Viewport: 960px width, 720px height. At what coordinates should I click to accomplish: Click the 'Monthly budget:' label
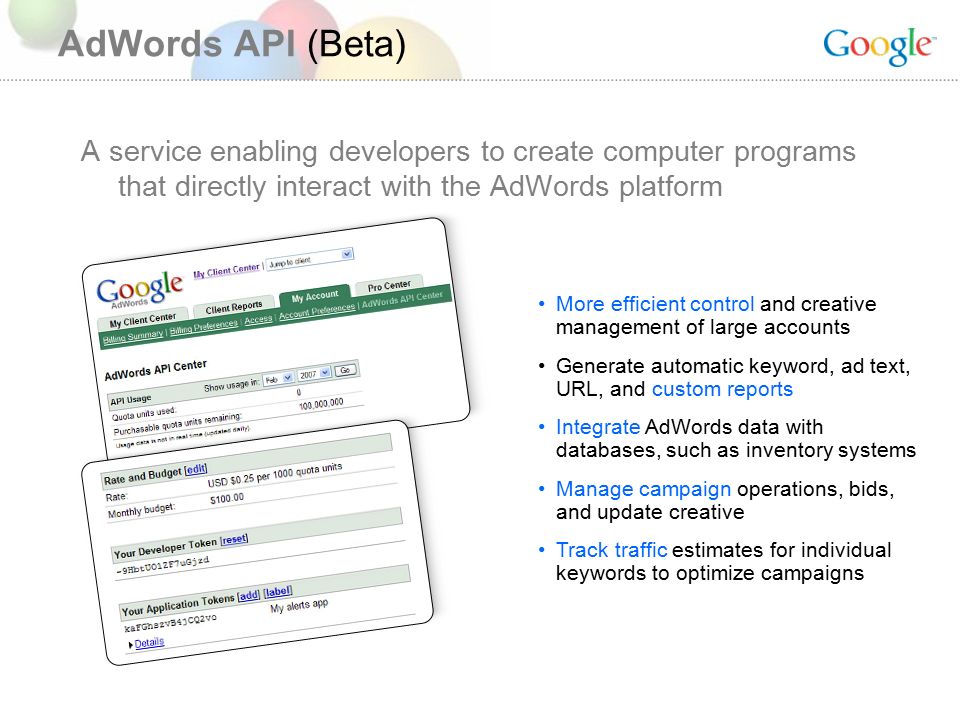[x=141, y=510]
